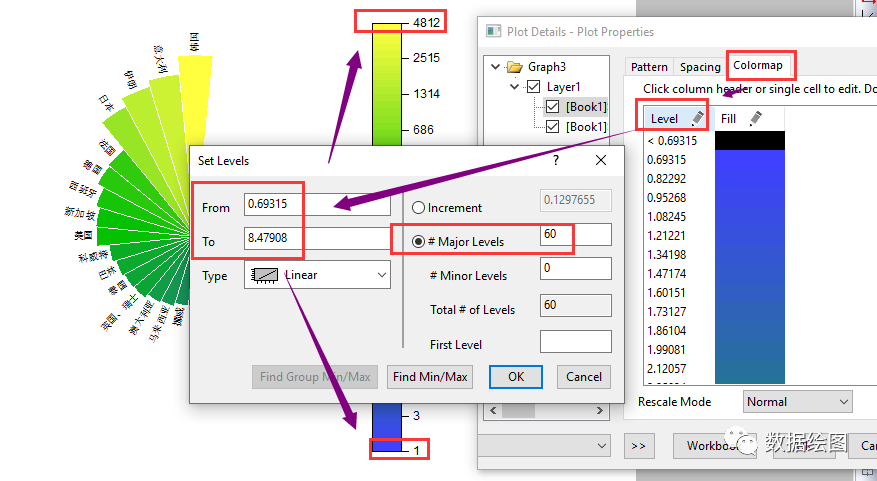877x481 pixels.
Task: Click the Fill column header
Action: click(x=749, y=119)
